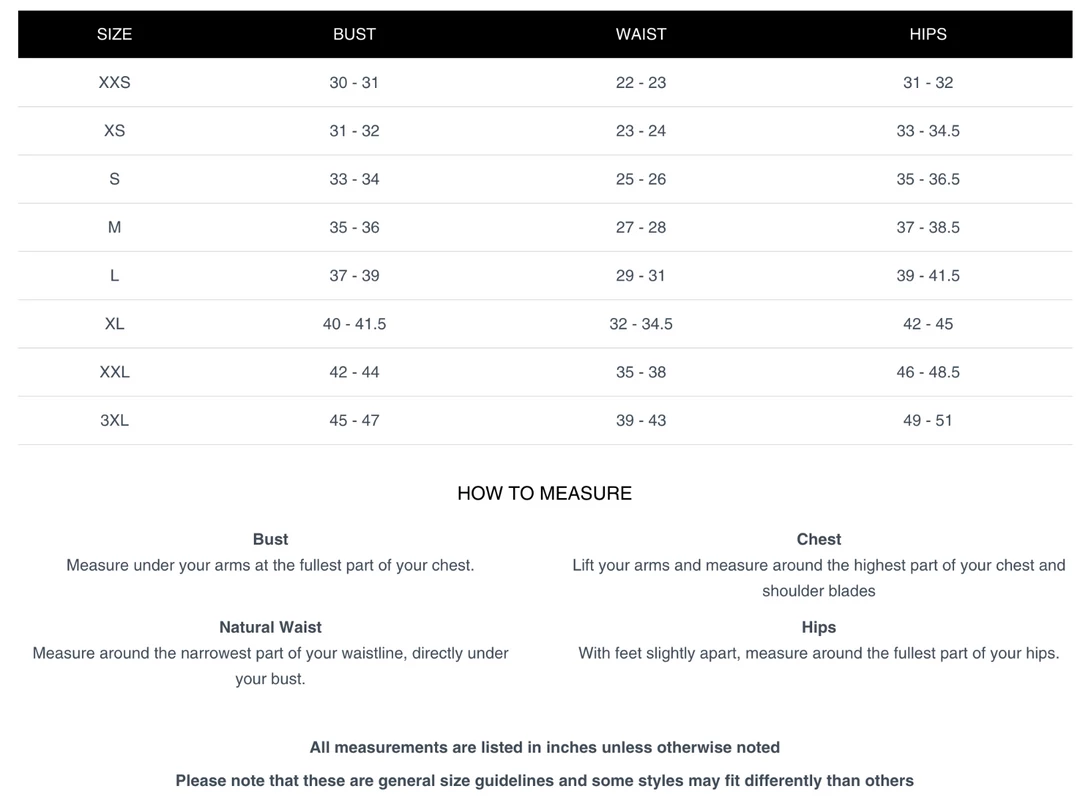Click the BUST column header
This screenshot has width=1080, height=800.
(354, 34)
